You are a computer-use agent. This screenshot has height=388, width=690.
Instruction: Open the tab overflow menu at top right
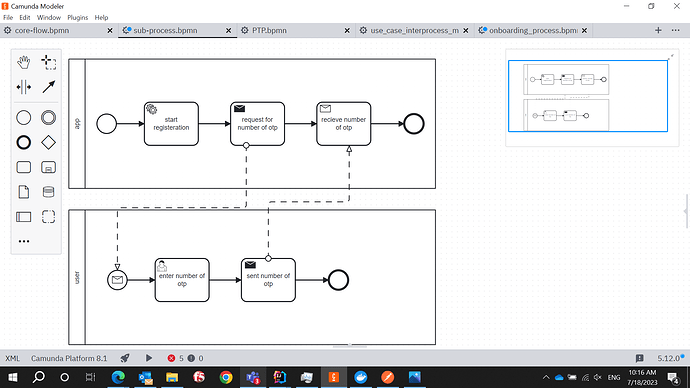click(675, 30)
